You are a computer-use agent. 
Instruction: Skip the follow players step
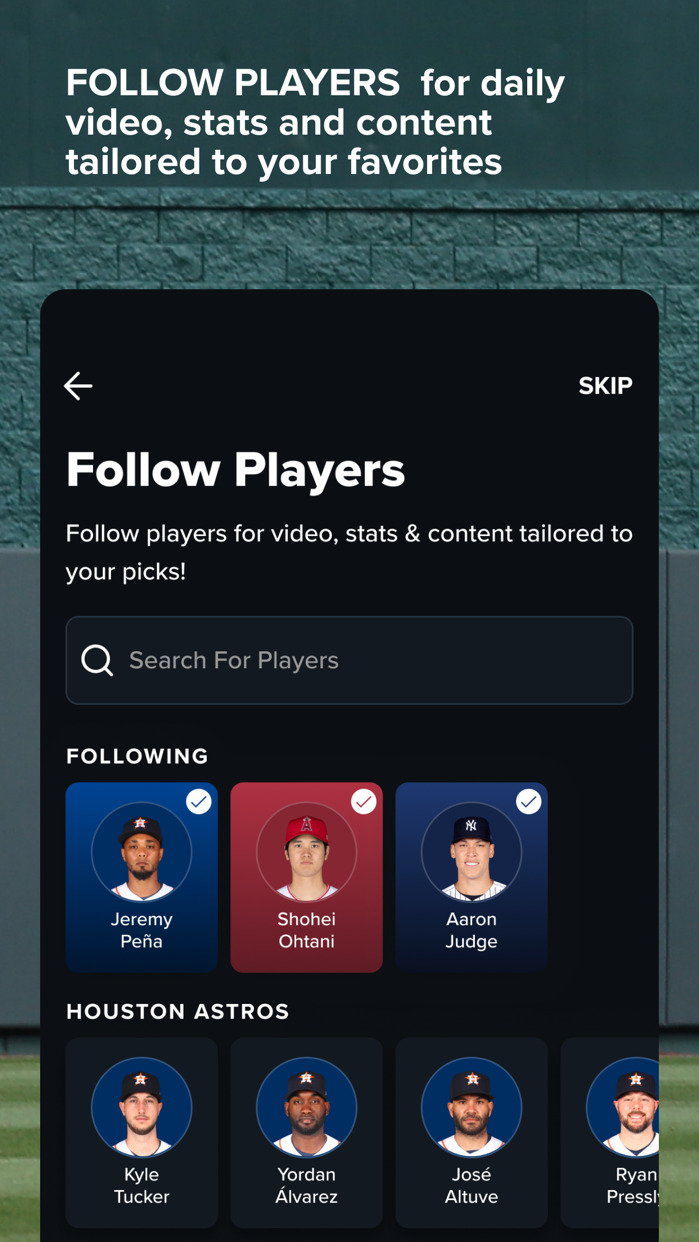[x=605, y=386]
